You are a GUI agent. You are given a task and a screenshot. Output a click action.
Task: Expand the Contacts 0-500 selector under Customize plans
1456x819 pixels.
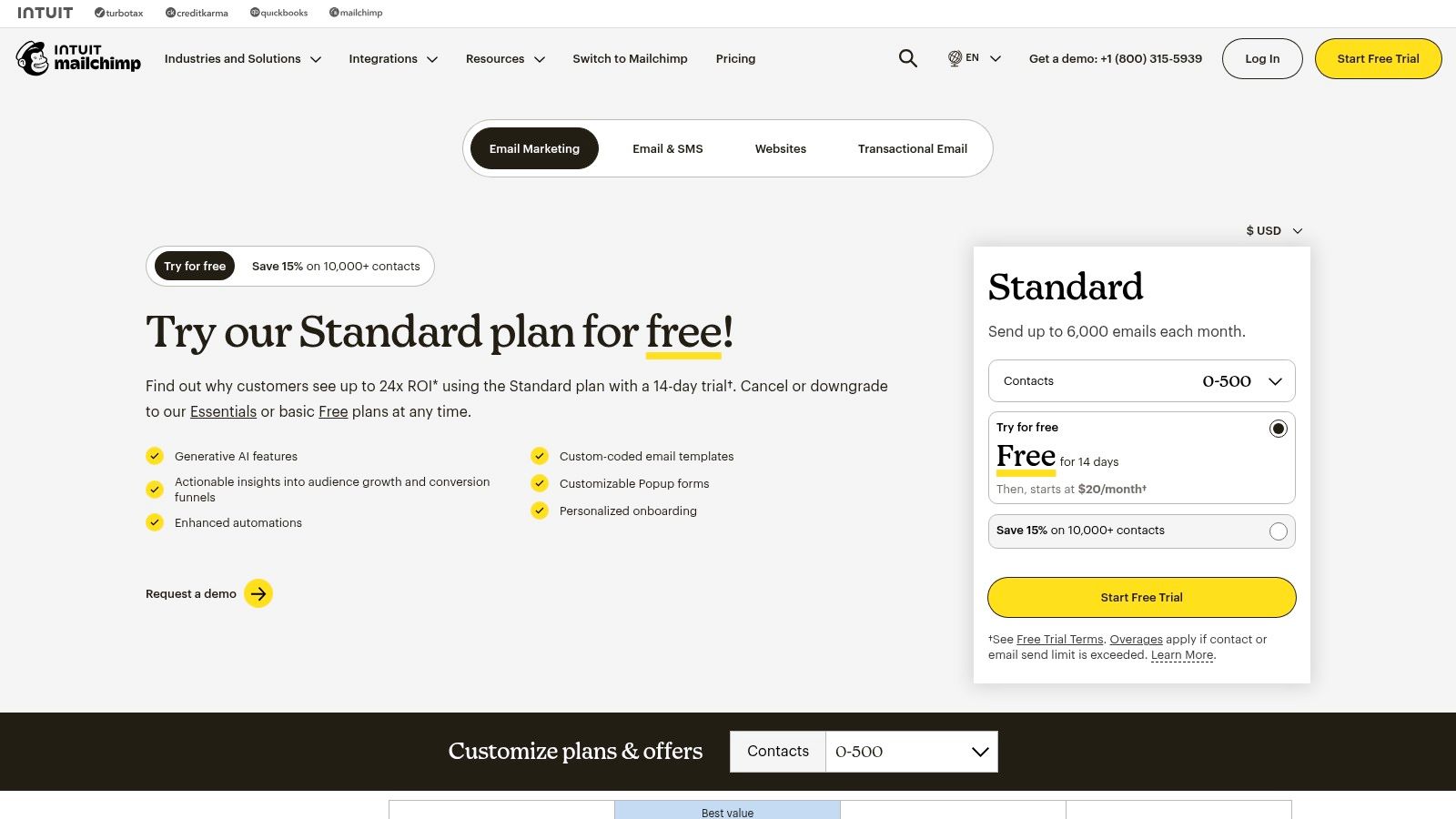(x=911, y=752)
